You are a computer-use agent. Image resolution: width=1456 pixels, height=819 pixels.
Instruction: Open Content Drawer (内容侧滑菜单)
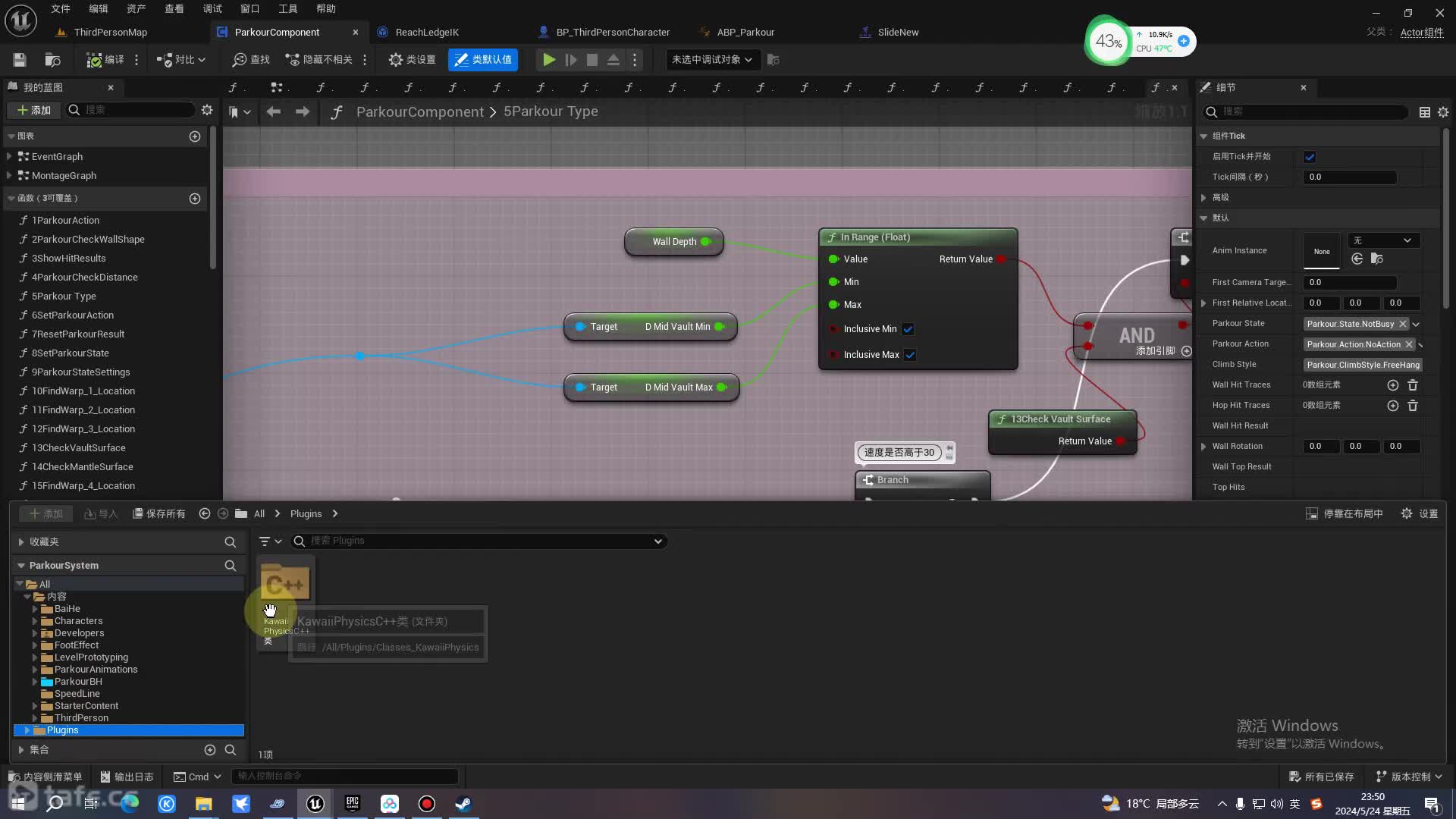(x=45, y=777)
